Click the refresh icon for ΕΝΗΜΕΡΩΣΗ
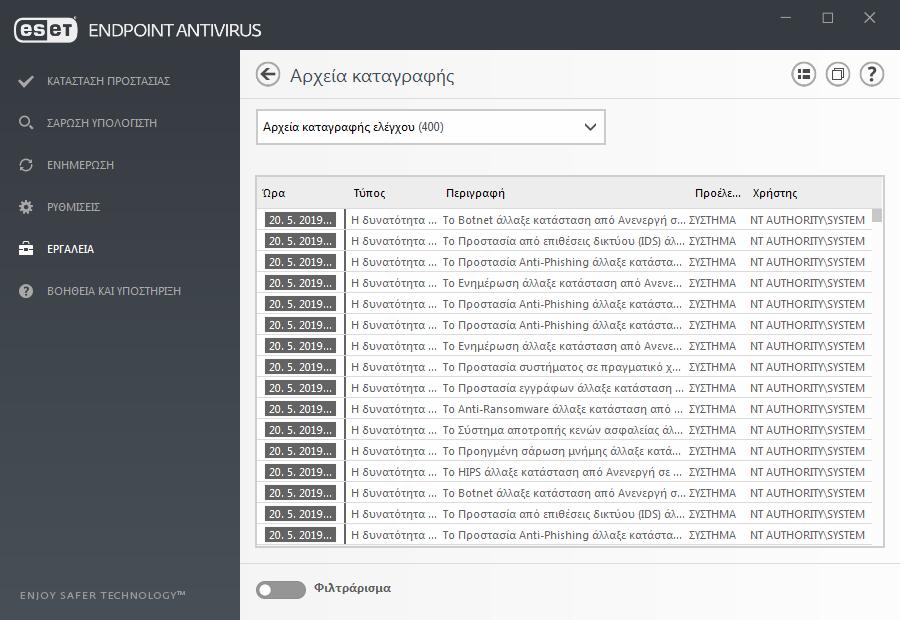The height and width of the screenshot is (620, 900). coord(26,165)
